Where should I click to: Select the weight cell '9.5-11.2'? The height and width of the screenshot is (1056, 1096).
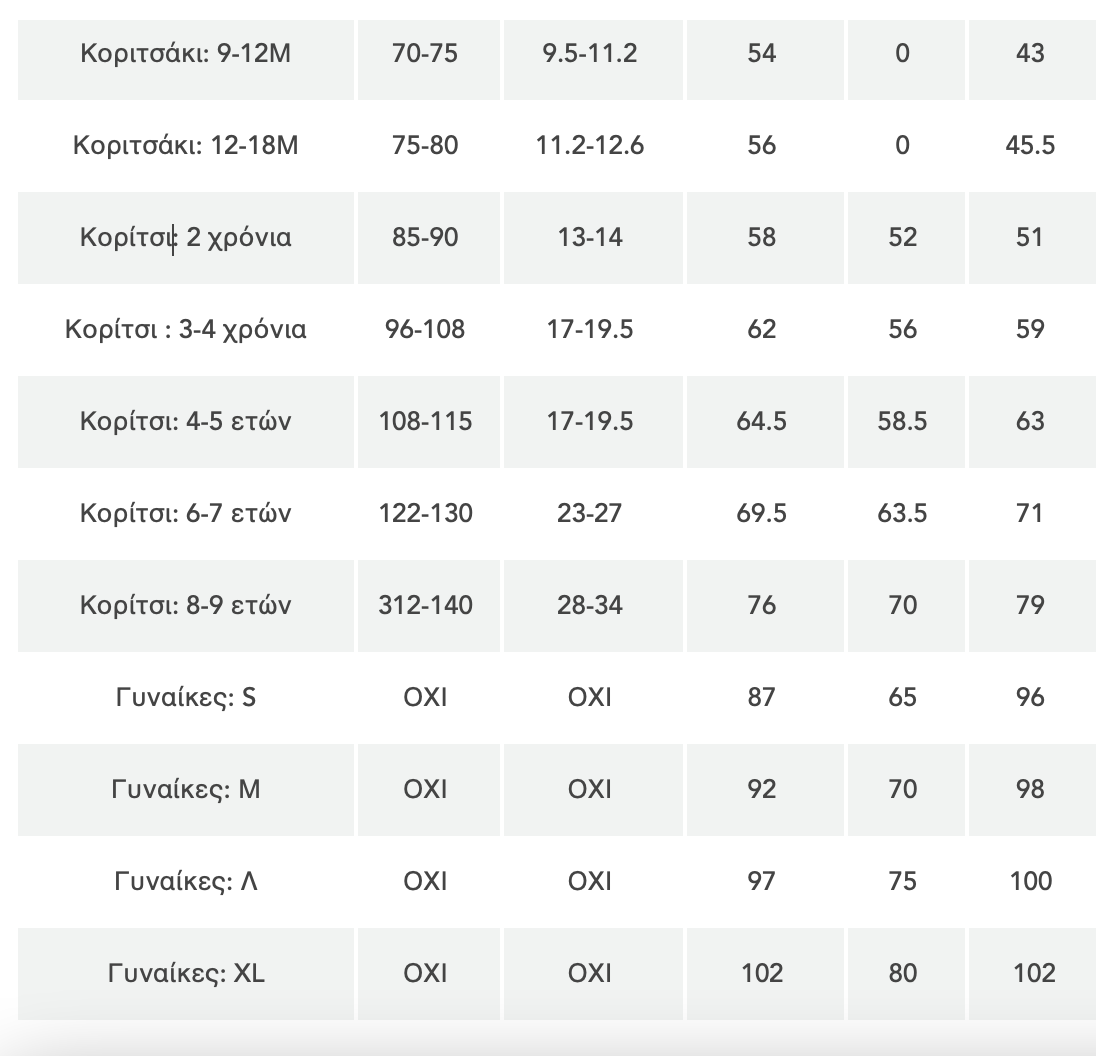589,53
